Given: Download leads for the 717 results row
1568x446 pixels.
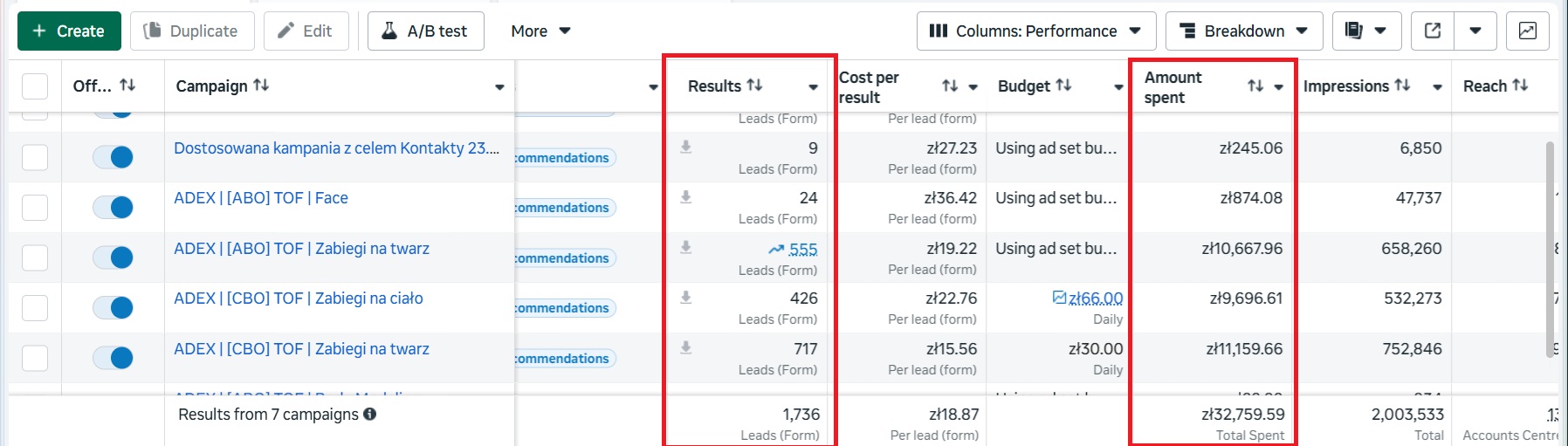Looking at the screenshot, I should (x=686, y=348).
